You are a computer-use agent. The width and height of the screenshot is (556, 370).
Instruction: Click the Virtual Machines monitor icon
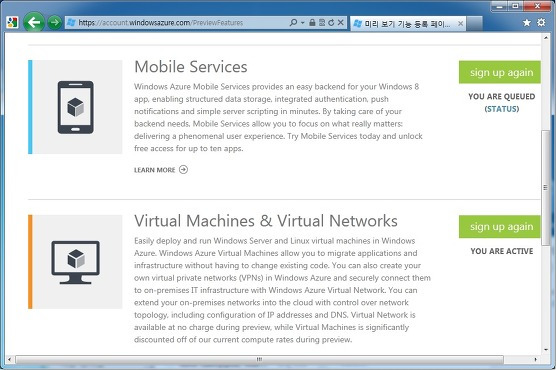pos(76,262)
